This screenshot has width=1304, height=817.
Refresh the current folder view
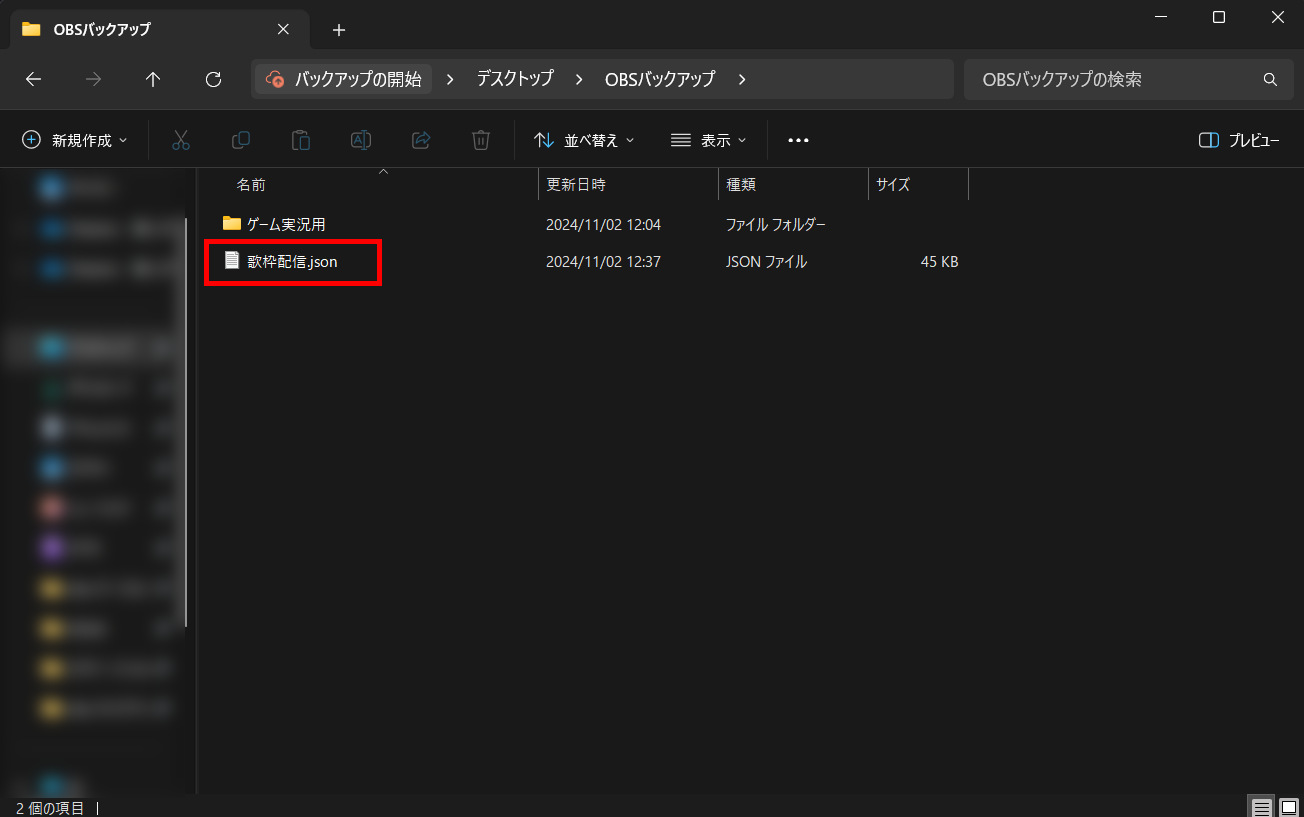(213, 79)
